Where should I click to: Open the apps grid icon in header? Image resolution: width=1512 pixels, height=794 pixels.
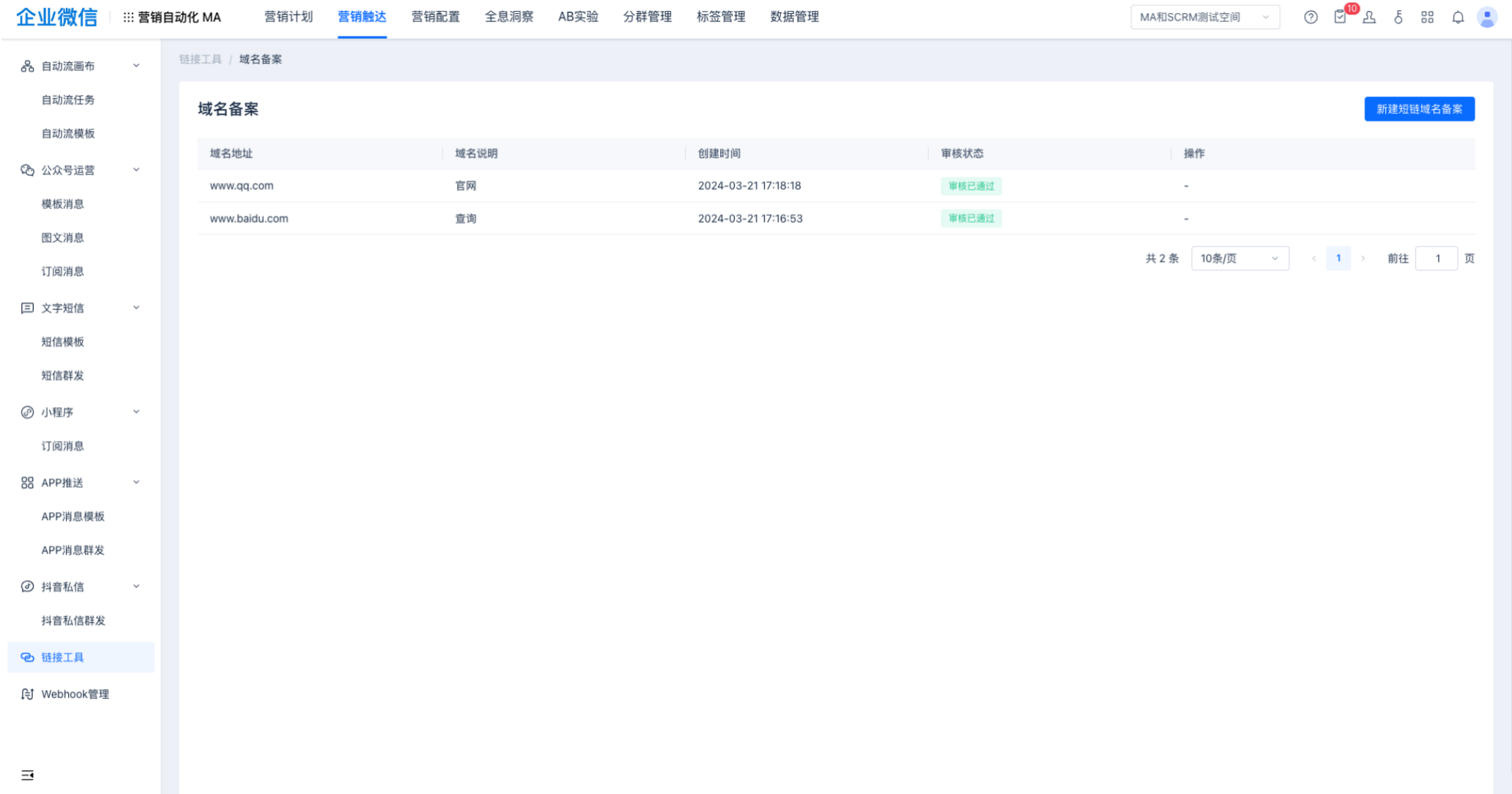tap(1428, 17)
